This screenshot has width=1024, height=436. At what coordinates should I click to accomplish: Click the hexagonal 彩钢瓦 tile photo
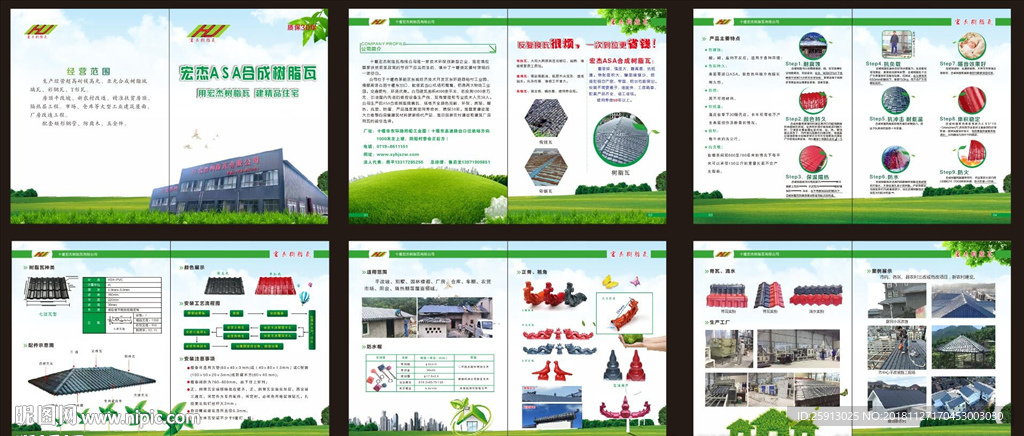tap(546, 167)
